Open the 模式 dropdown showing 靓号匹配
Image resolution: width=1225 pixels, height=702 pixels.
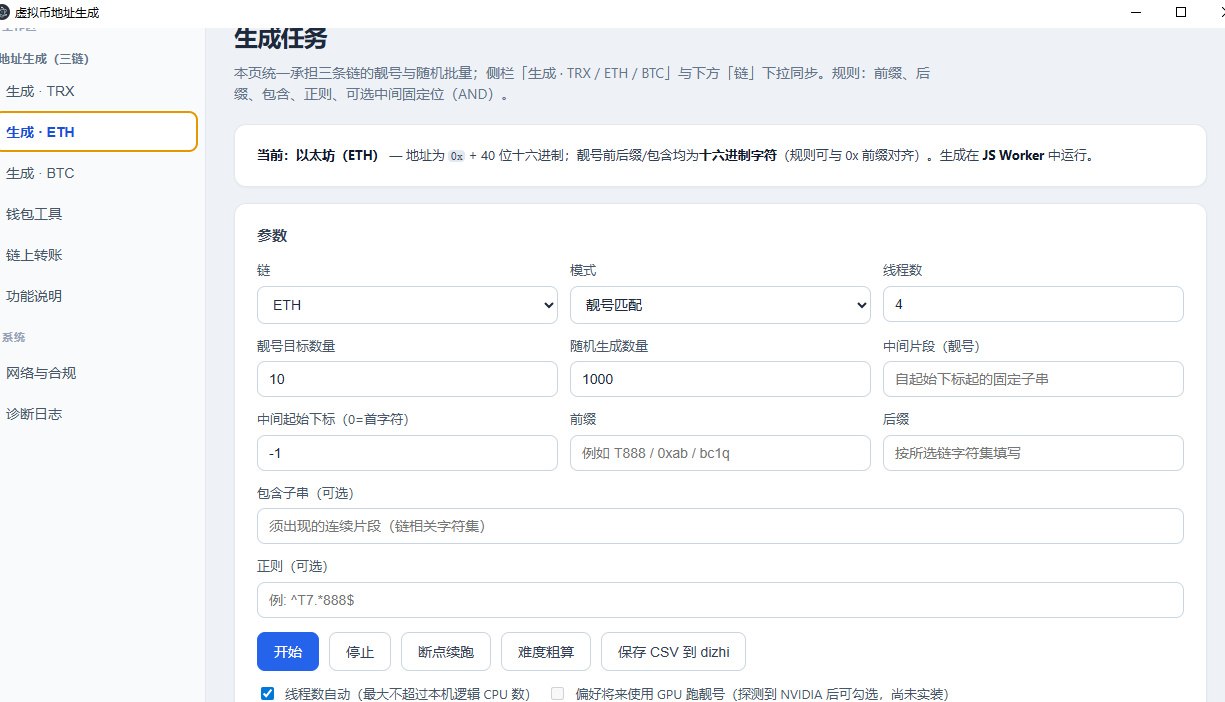[x=720, y=305]
